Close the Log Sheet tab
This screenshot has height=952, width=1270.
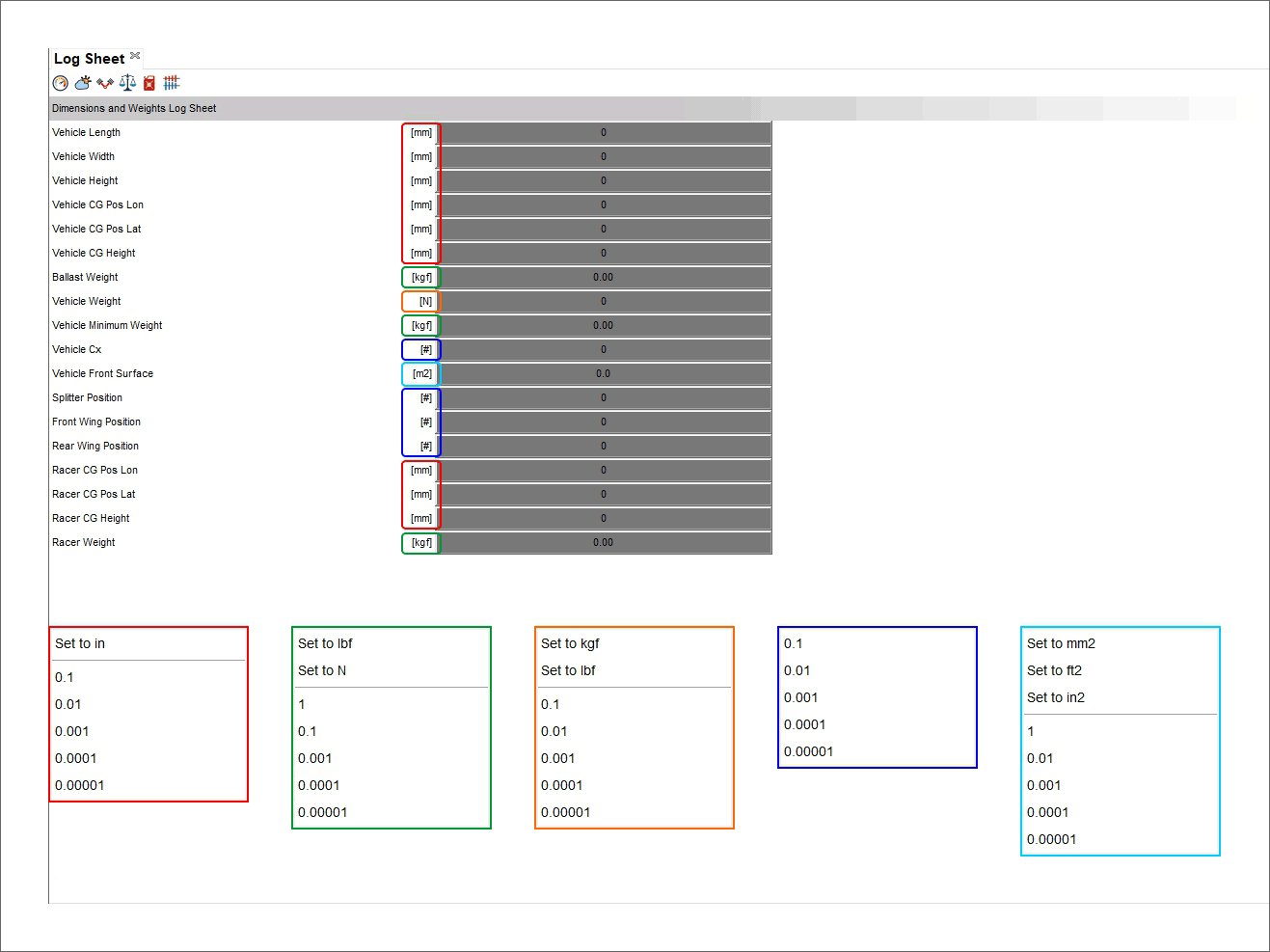(x=135, y=56)
